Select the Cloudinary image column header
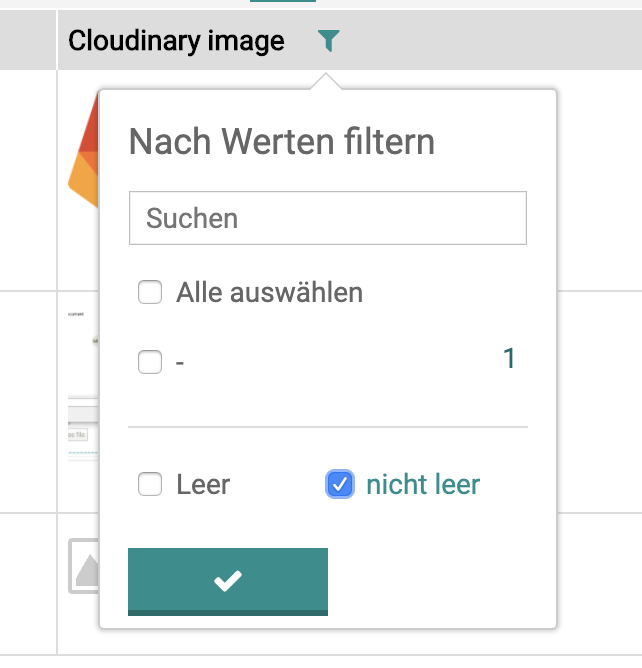This screenshot has width=642, height=668. tap(176, 41)
